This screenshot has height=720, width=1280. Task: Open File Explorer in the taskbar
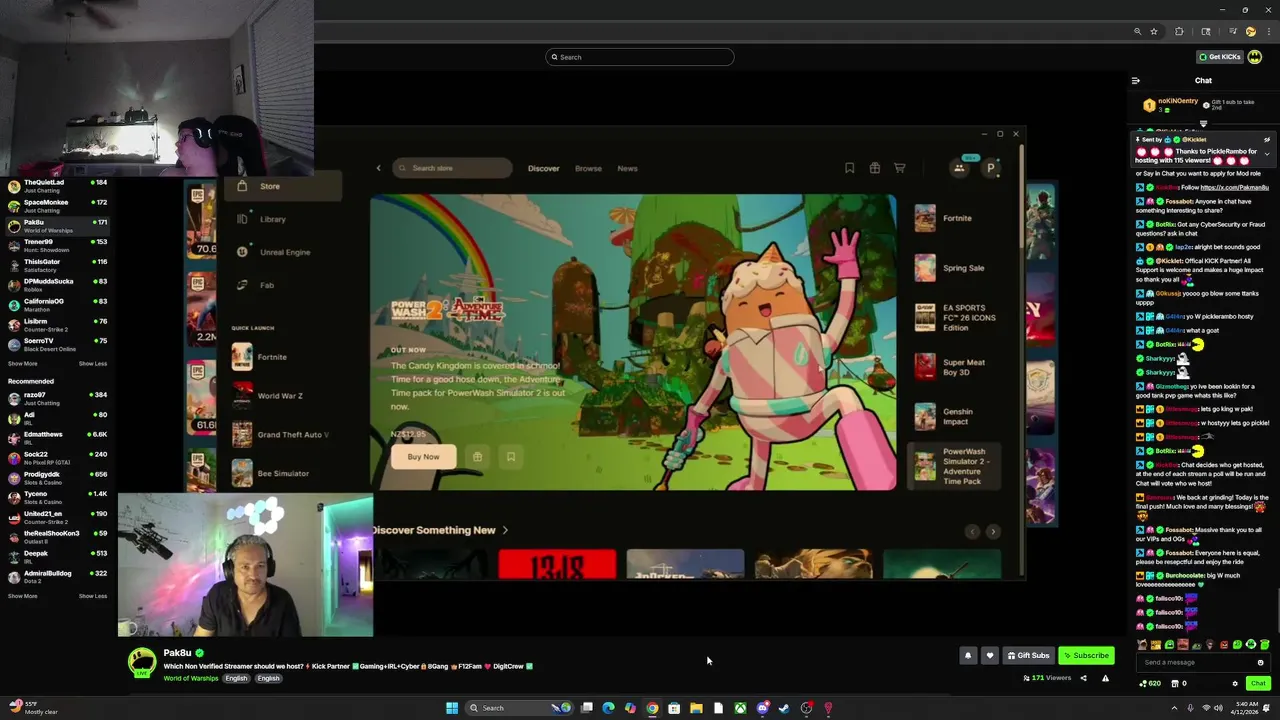696,708
